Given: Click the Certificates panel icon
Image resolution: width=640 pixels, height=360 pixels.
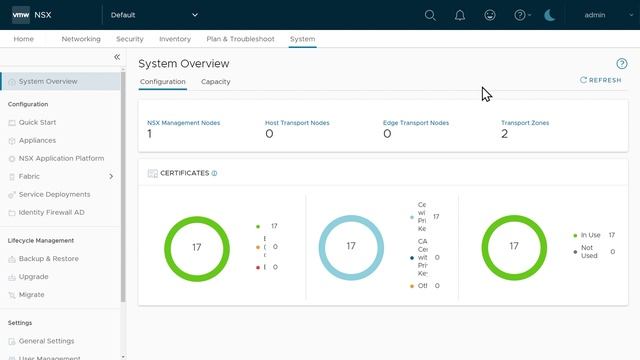Looking at the screenshot, I should [153, 173].
